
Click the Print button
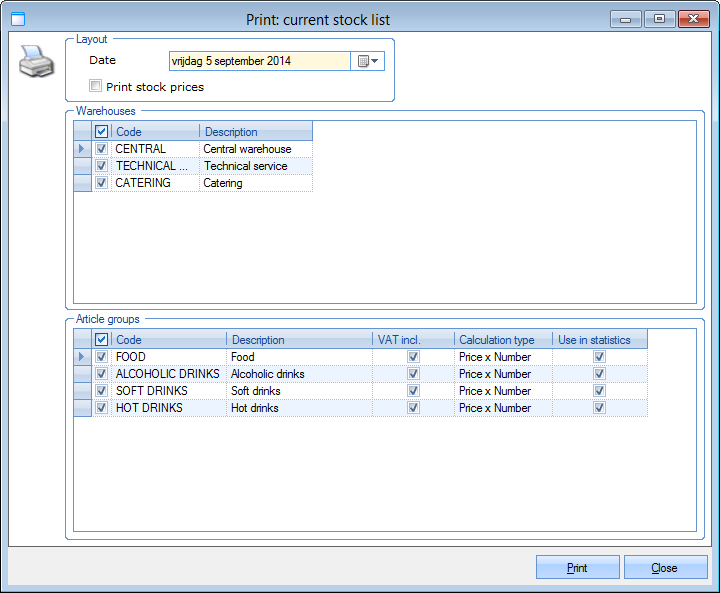pyautogui.click(x=577, y=568)
